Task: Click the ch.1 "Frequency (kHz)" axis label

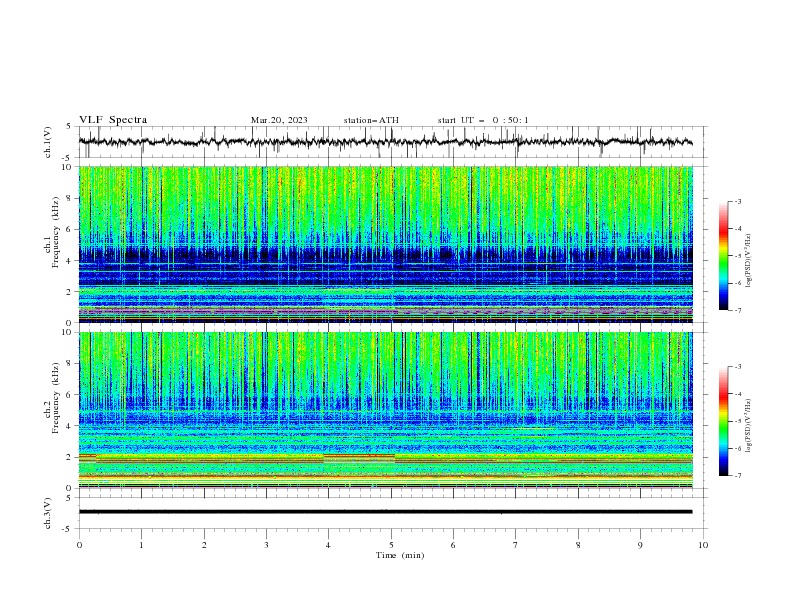Action: point(56,232)
